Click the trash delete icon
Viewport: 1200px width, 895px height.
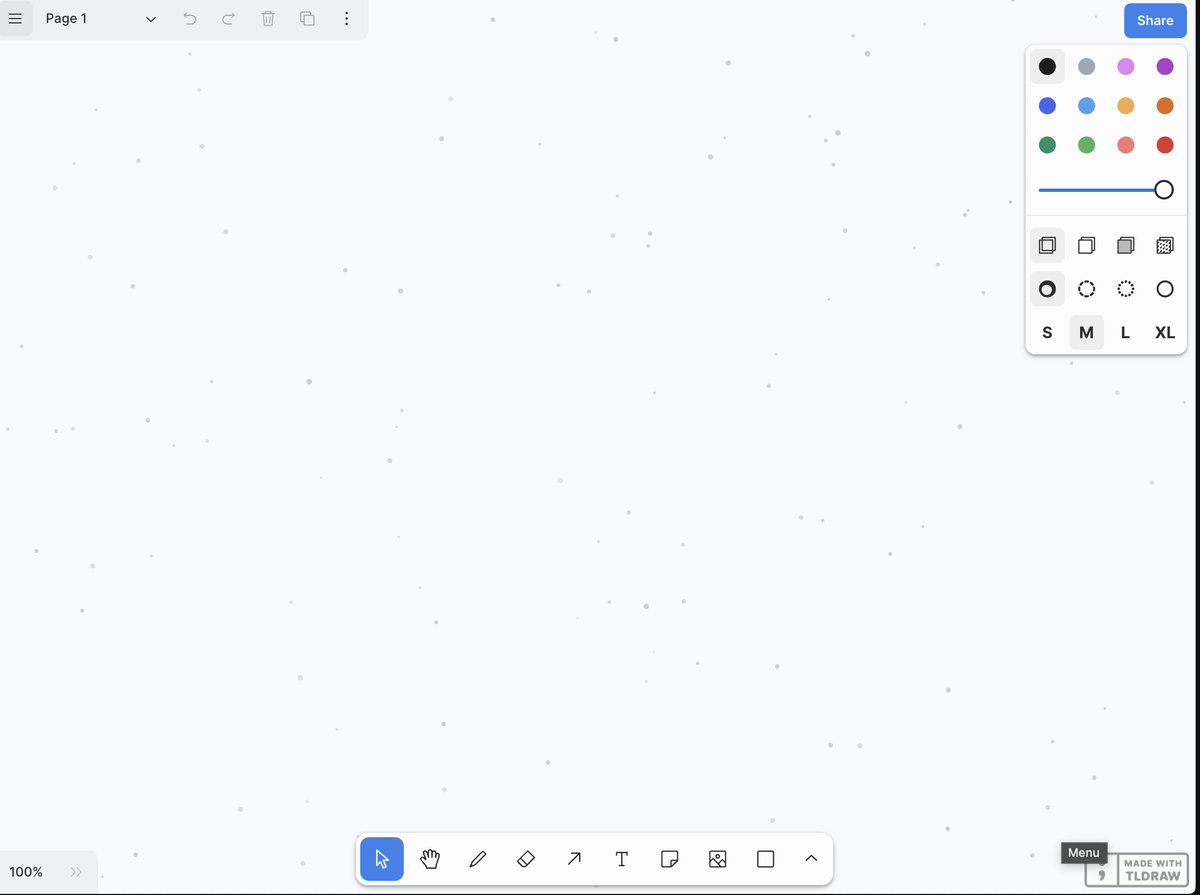click(x=268, y=19)
